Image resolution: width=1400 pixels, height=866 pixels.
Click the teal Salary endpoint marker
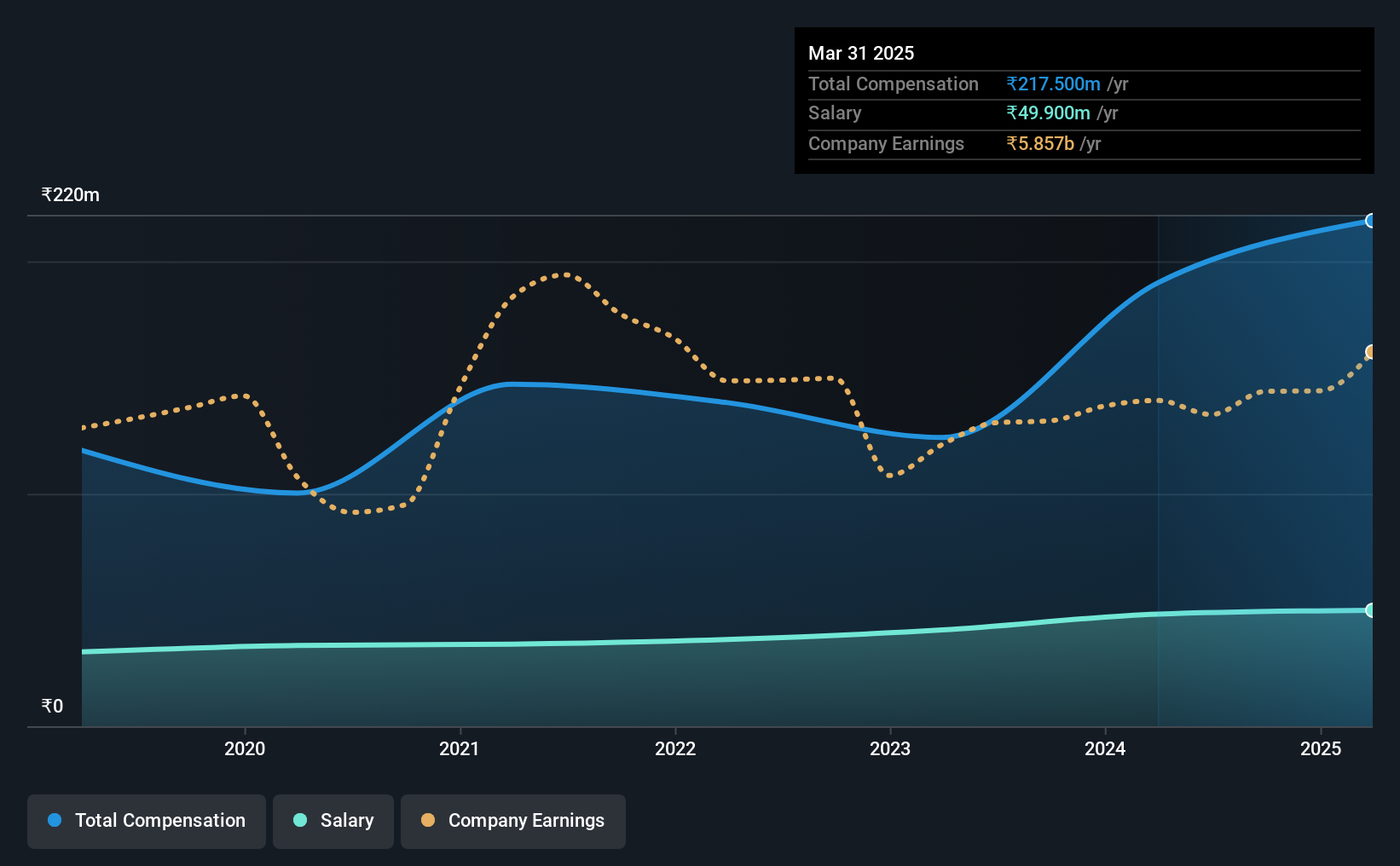coord(1370,610)
